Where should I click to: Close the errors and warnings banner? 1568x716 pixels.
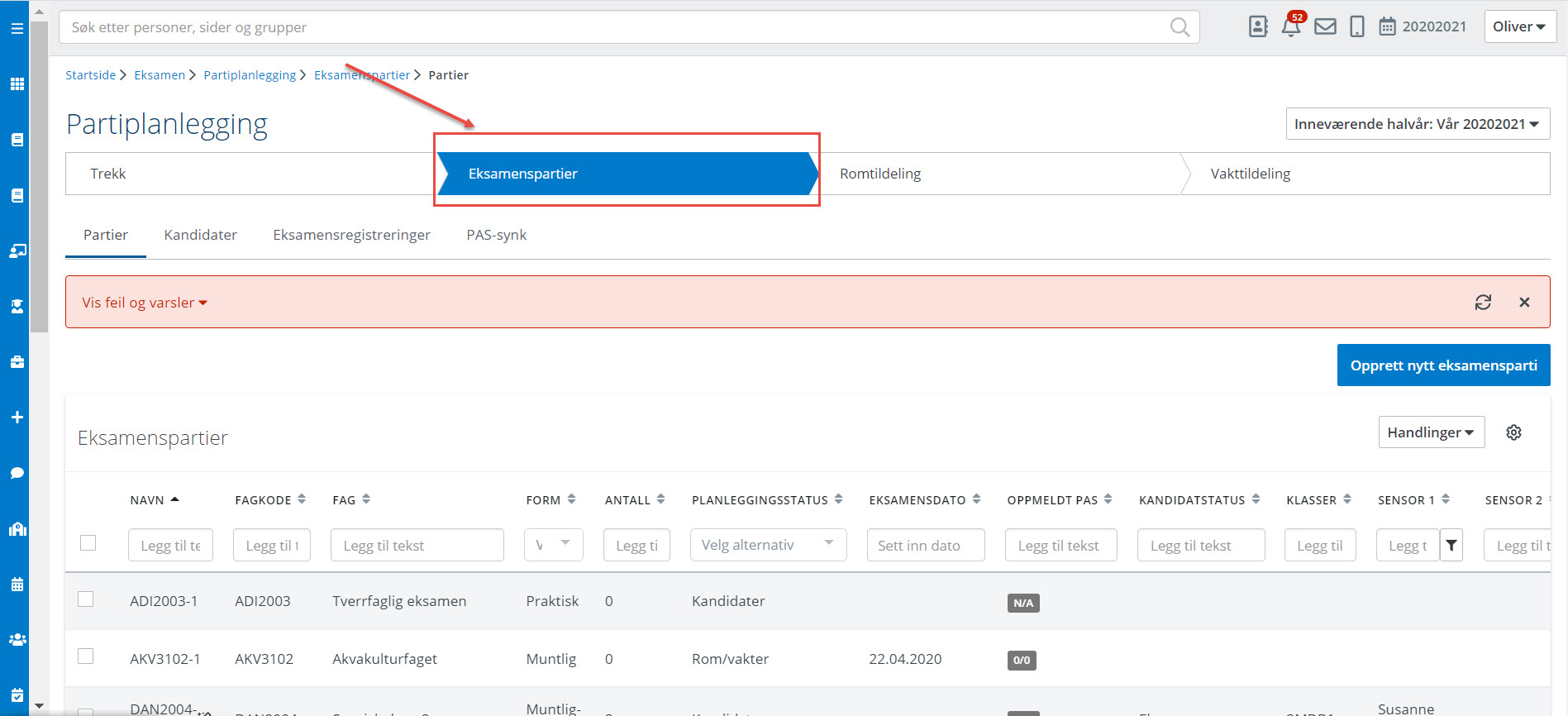coord(1524,303)
